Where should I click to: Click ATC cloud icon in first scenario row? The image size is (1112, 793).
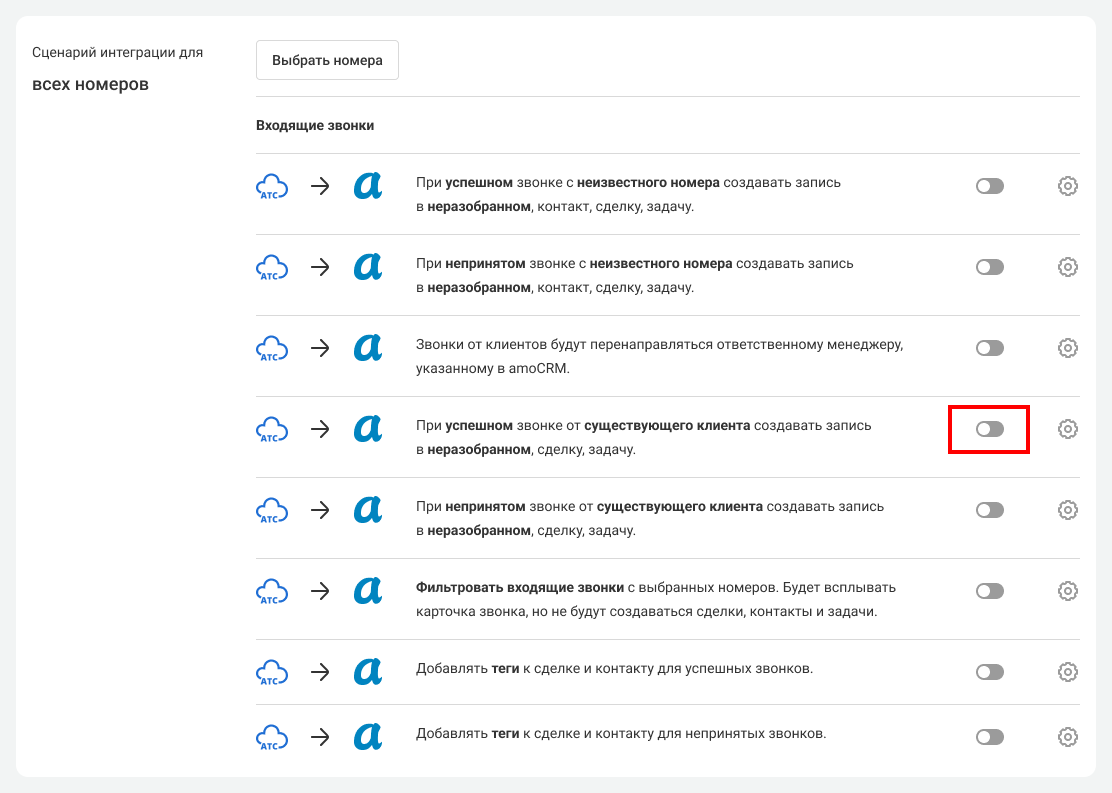click(x=272, y=186)
